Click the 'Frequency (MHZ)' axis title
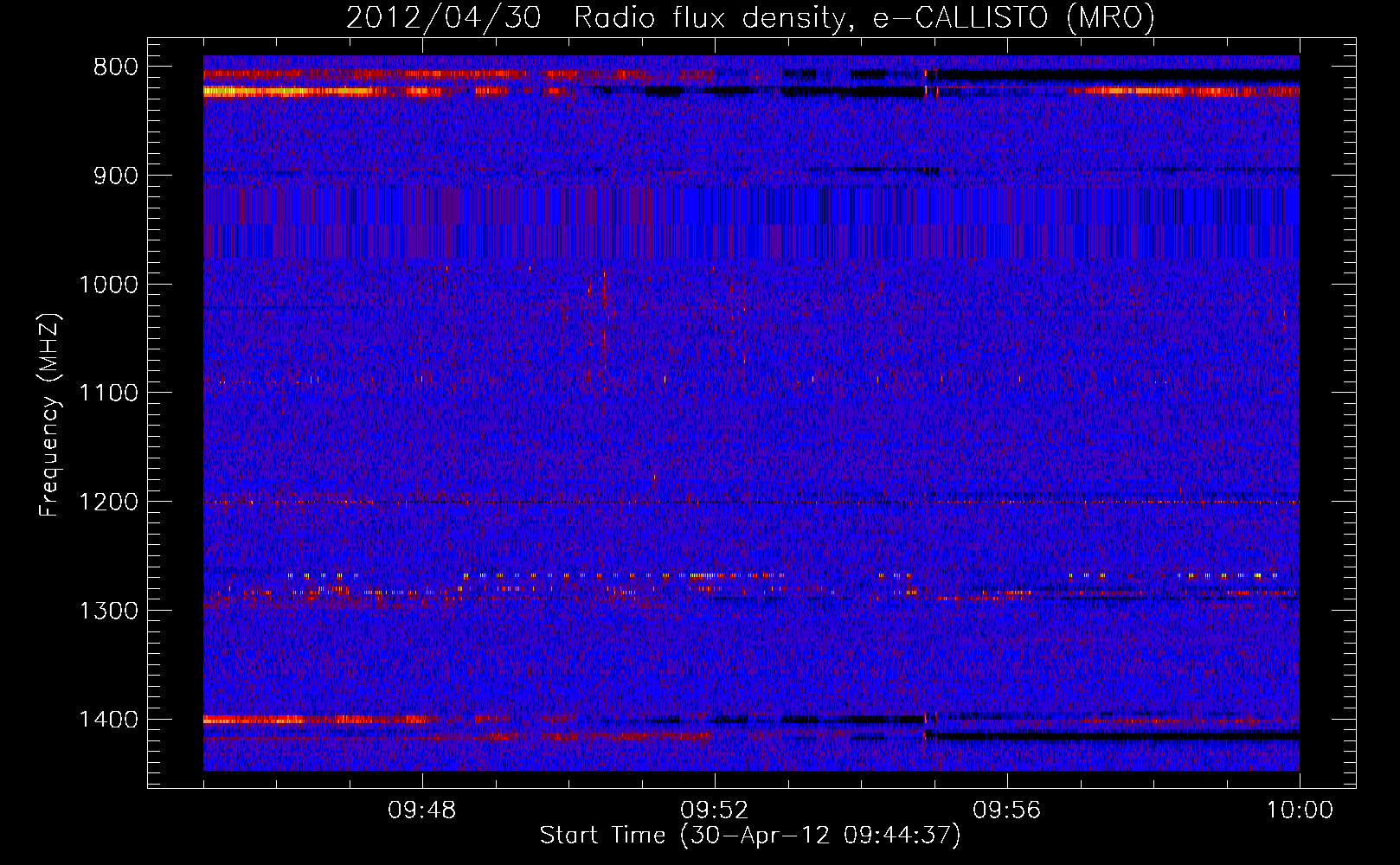This screenshot has width=1400, height=865. [50, 415]
